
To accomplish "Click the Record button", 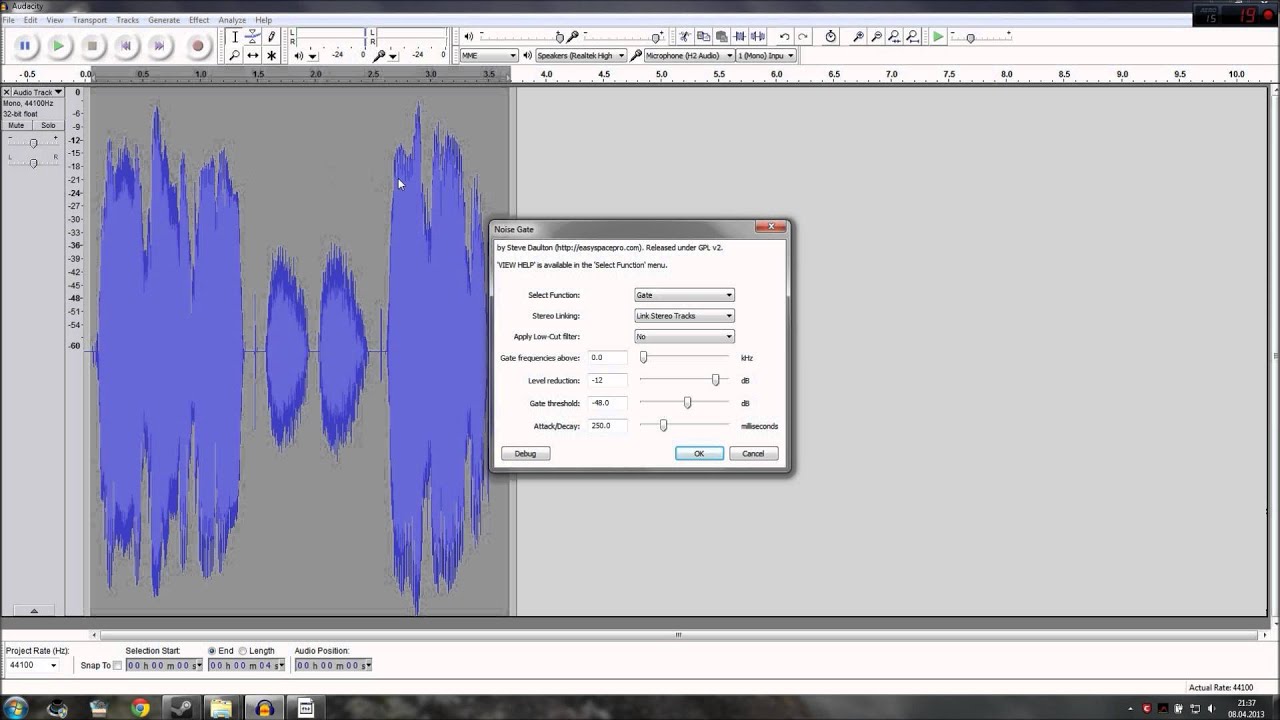I will click(x=197, y=45).
